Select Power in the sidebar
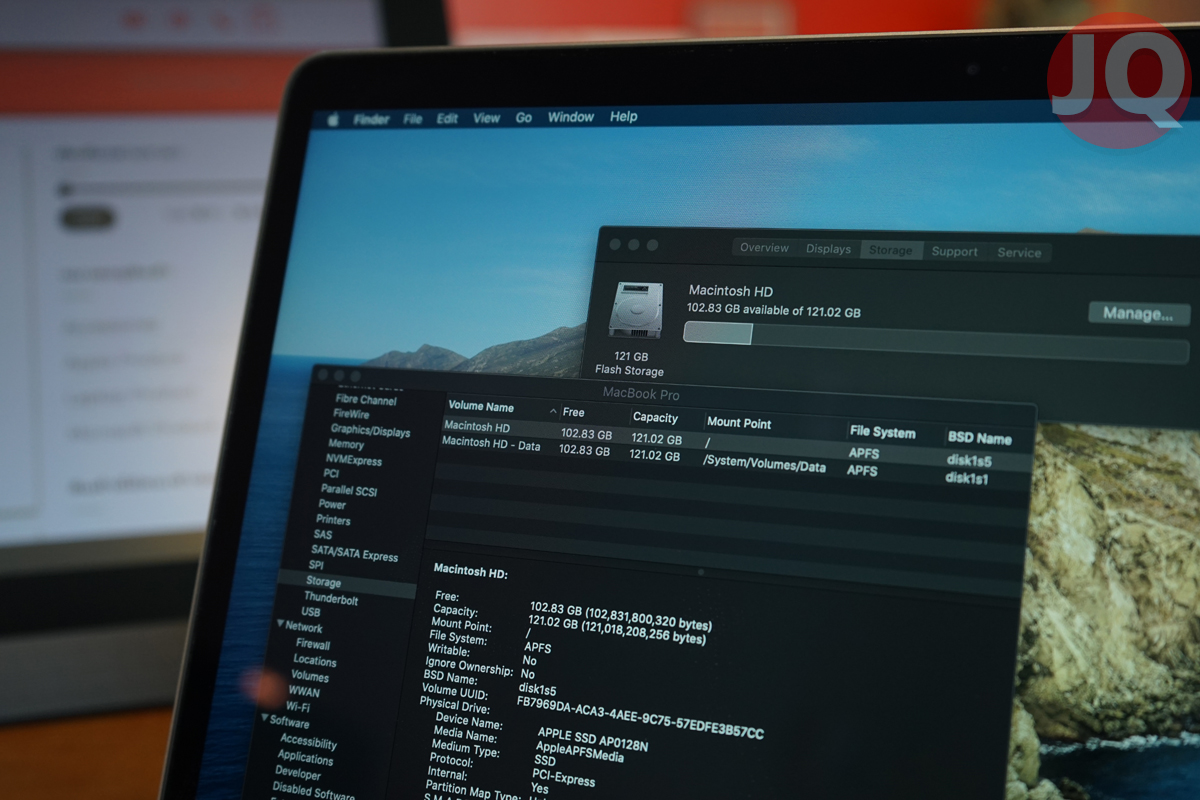The width and height of the screenshot is (1200, 800). (332, 505)
